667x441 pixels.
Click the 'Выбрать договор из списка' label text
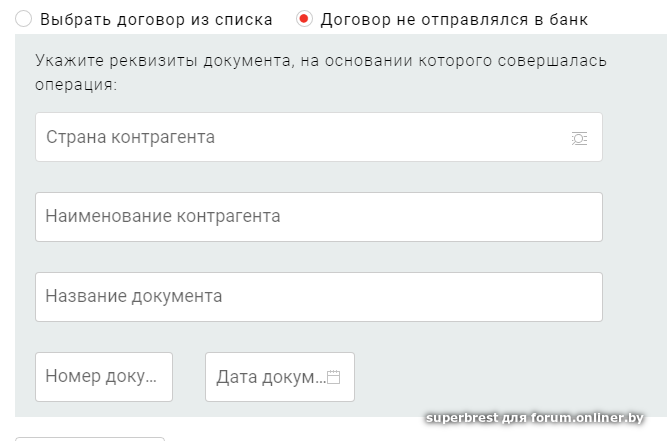pyautogui.click(x=156, y=19)
